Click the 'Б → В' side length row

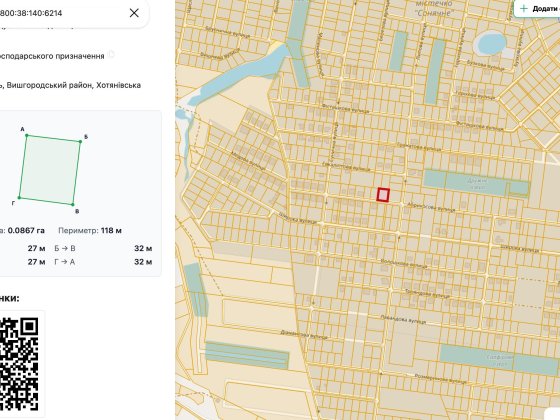[x=103, y=248]
